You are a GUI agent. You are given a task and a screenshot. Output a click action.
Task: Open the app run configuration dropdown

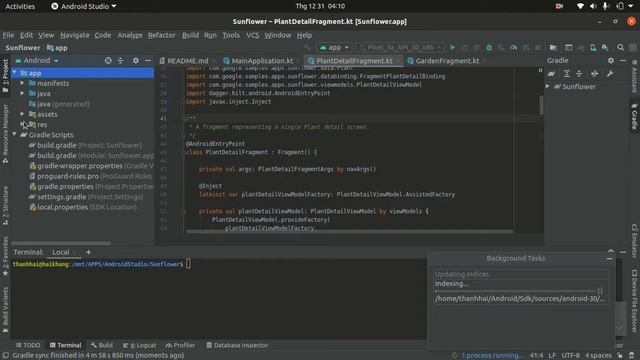point(335,48)
